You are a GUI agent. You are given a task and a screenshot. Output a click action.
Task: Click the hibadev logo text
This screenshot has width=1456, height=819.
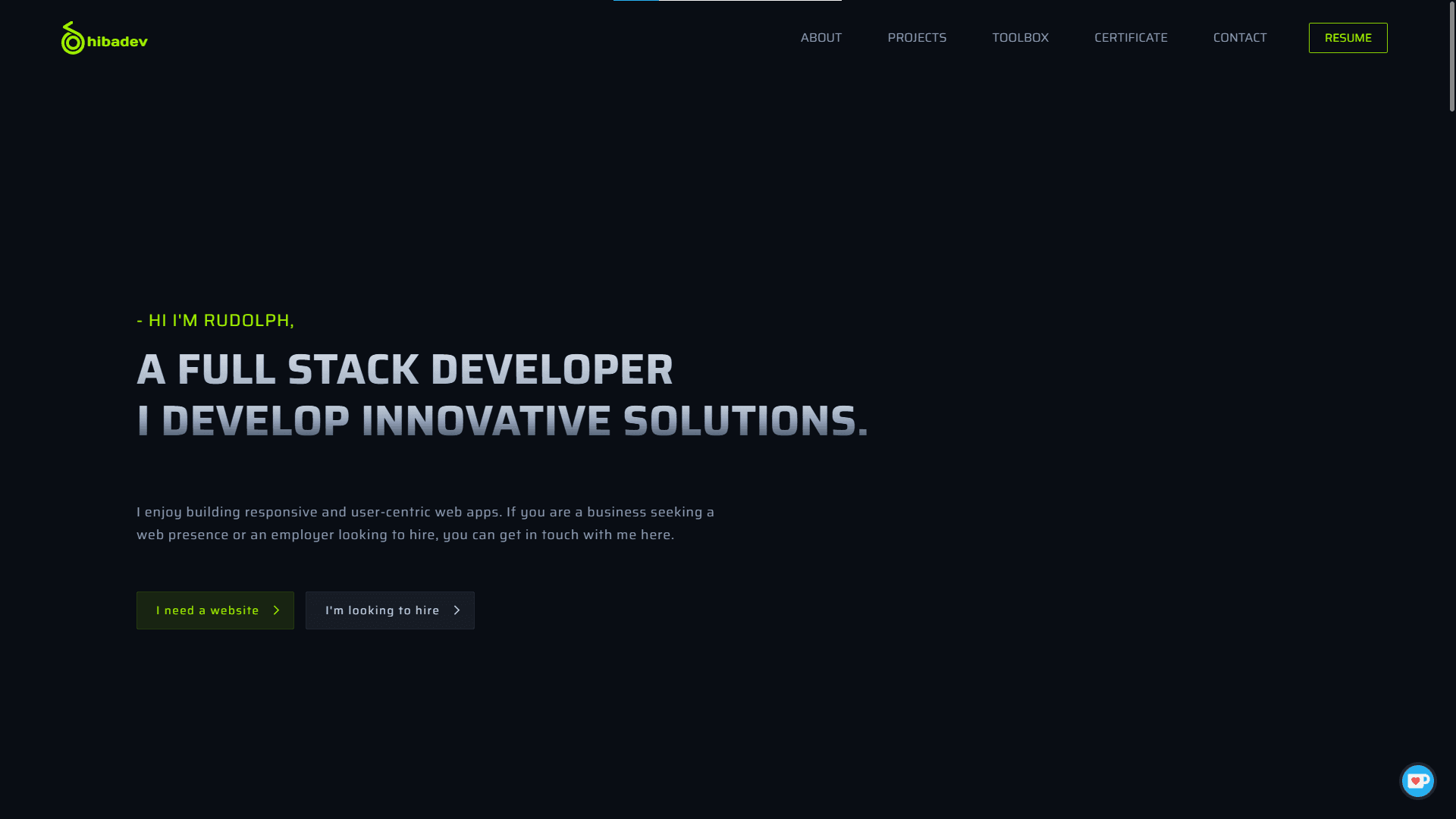point(118,42)
